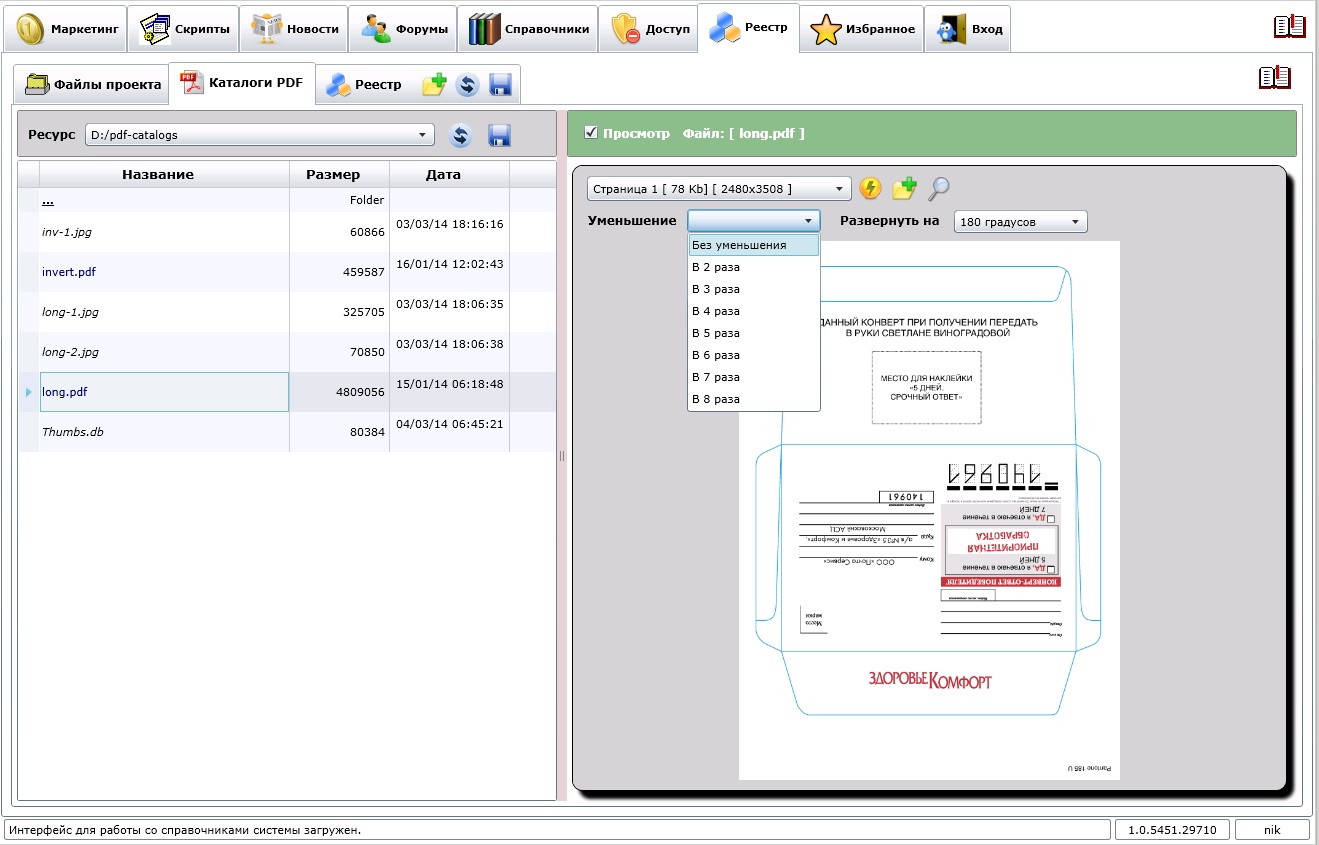1319x845 pixels.
Task: Select the invert.pdf file row
Action: (287, 272)
